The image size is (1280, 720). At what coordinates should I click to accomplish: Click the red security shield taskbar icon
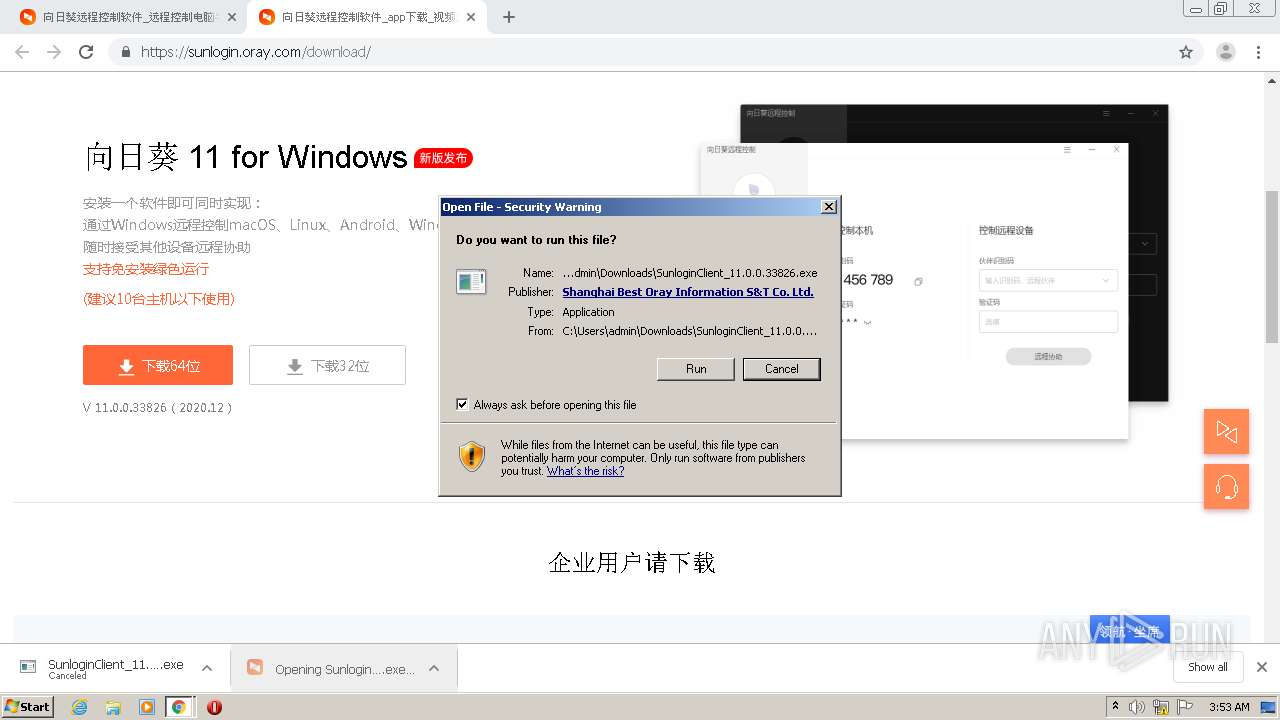click(x=214, y=707)
